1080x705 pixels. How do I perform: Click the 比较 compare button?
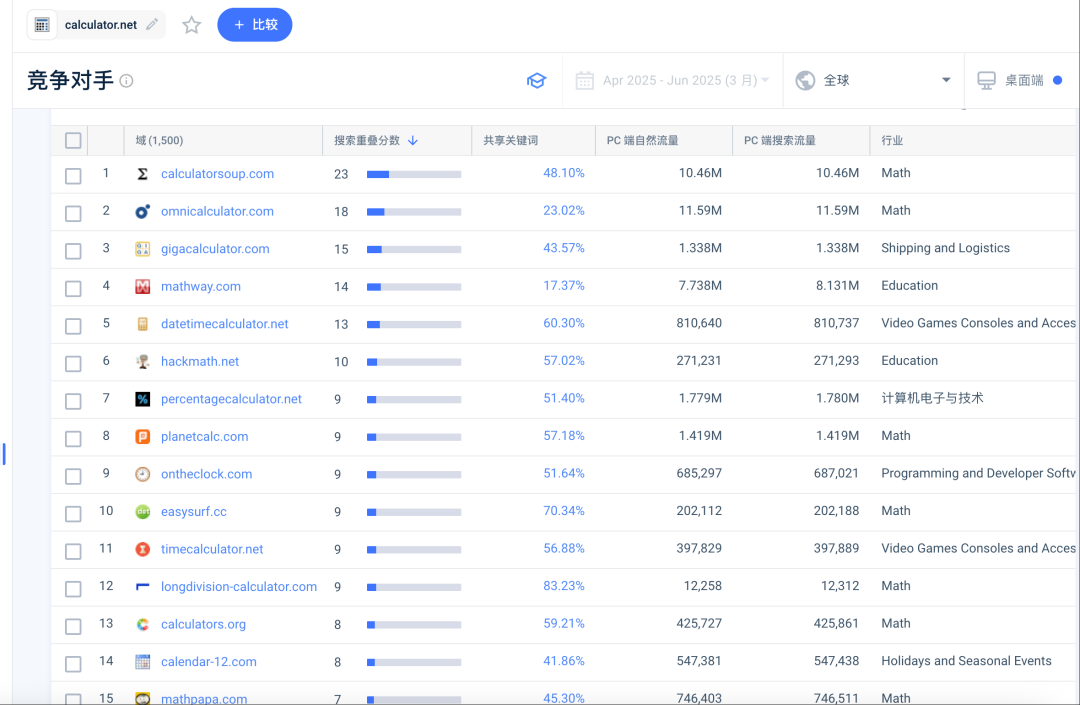[x=255, y=25]
